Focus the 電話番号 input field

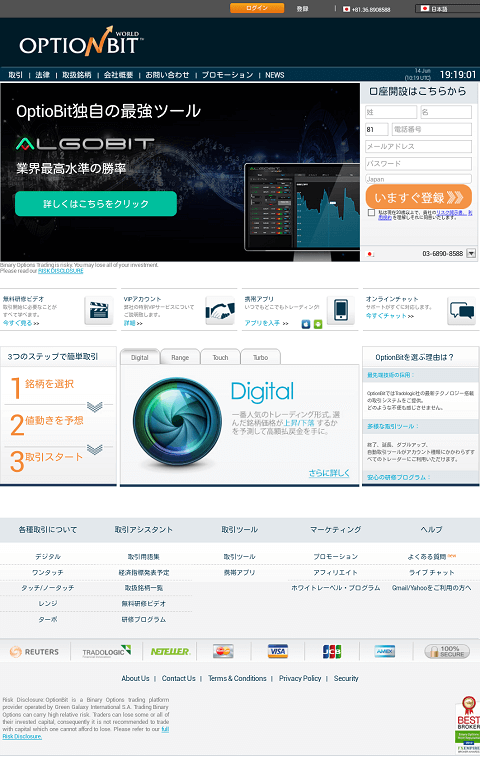(432, 129)
